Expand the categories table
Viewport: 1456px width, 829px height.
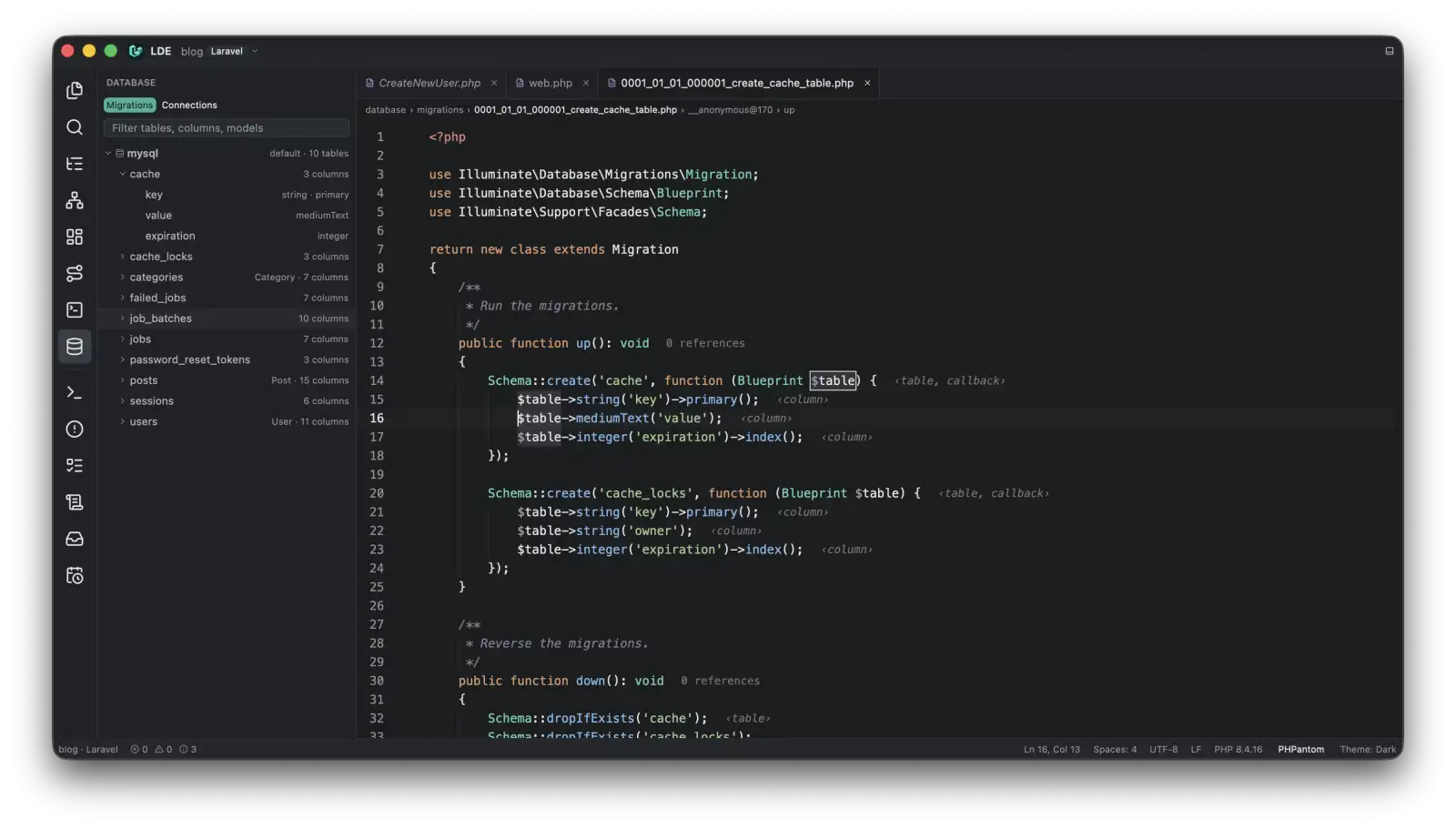pos(123,278)
